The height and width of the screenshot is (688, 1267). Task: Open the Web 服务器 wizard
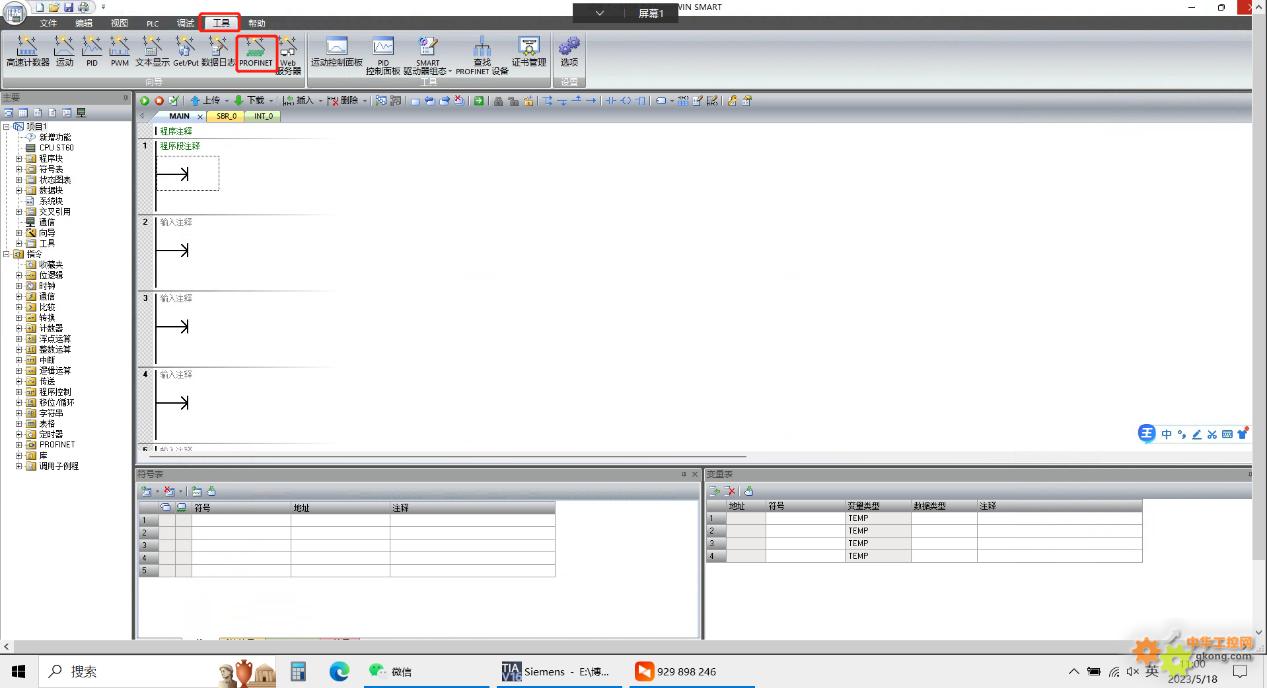coord(288,55)
